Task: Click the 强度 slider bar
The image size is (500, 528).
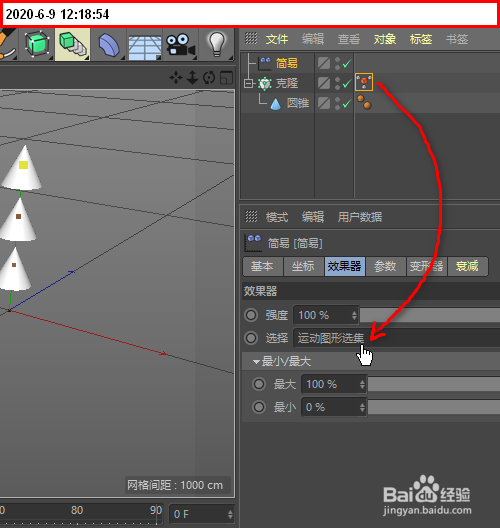Action: click(x=430, y=316)
